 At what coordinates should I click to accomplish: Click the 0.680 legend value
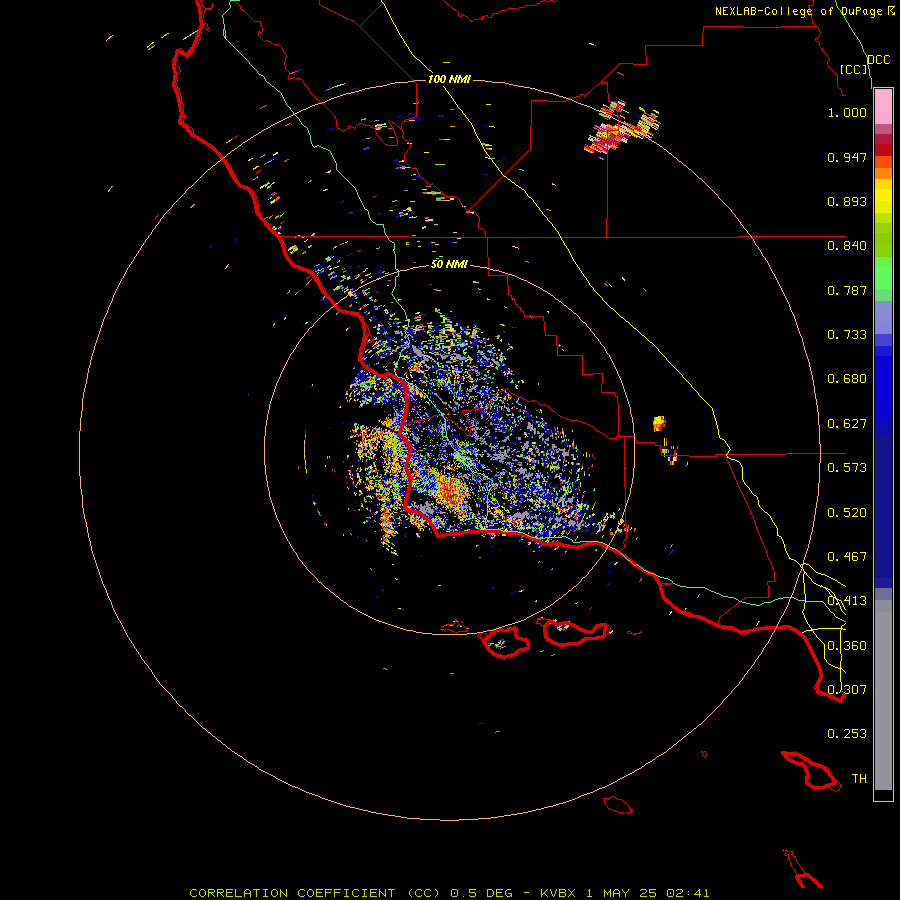click(847, 379)
